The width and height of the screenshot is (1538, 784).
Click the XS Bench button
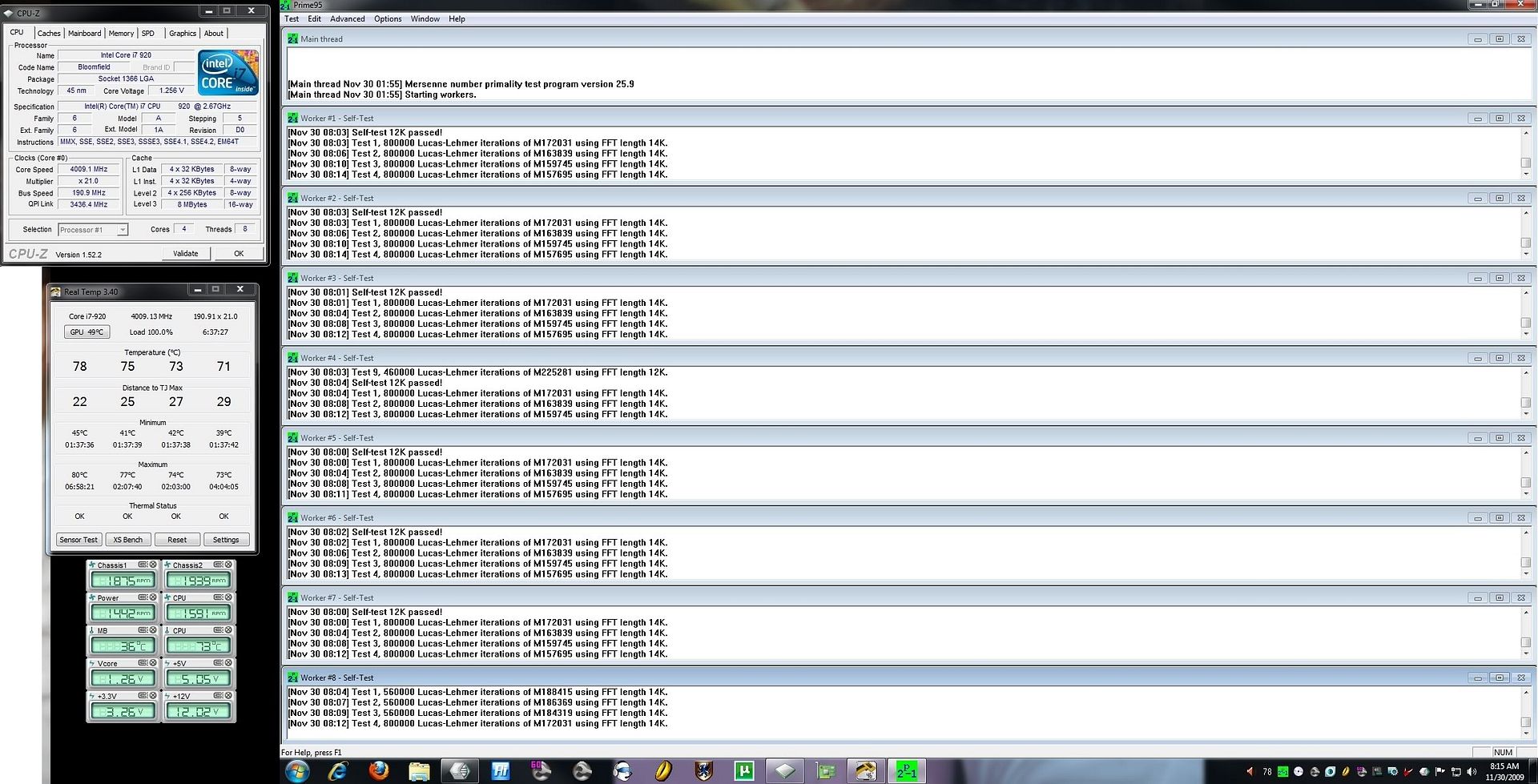(127, 540)
